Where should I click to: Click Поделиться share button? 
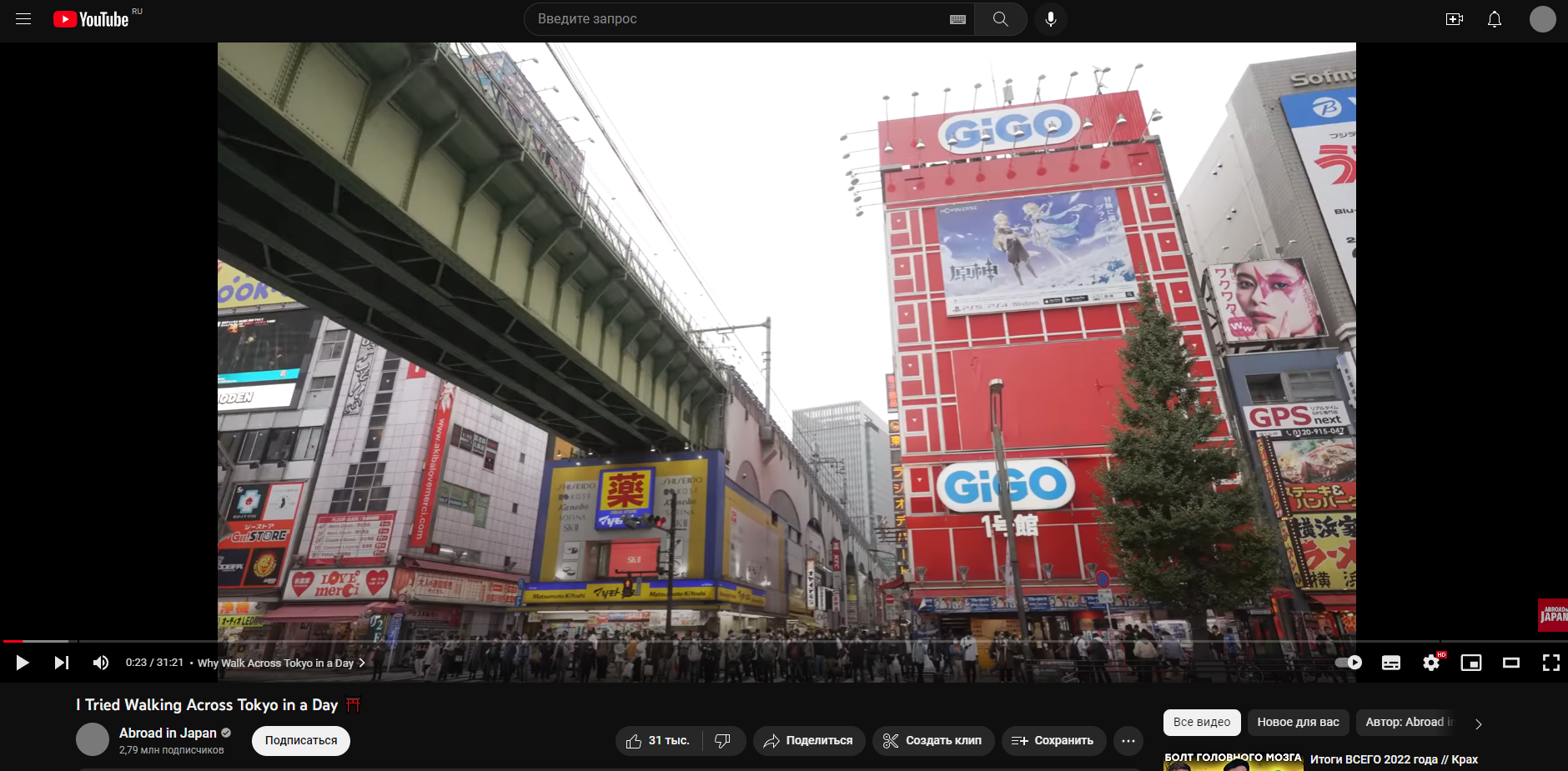pyautogui.click(x=809, y=741)
